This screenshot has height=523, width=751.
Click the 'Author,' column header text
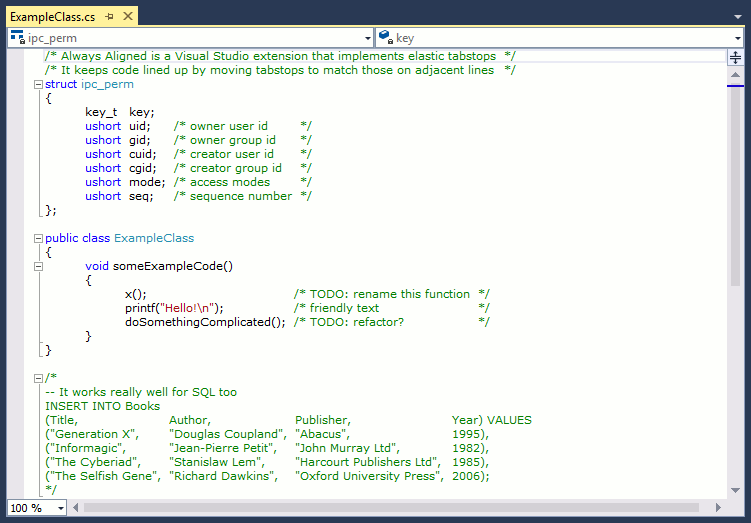click(x=190, y=420)
